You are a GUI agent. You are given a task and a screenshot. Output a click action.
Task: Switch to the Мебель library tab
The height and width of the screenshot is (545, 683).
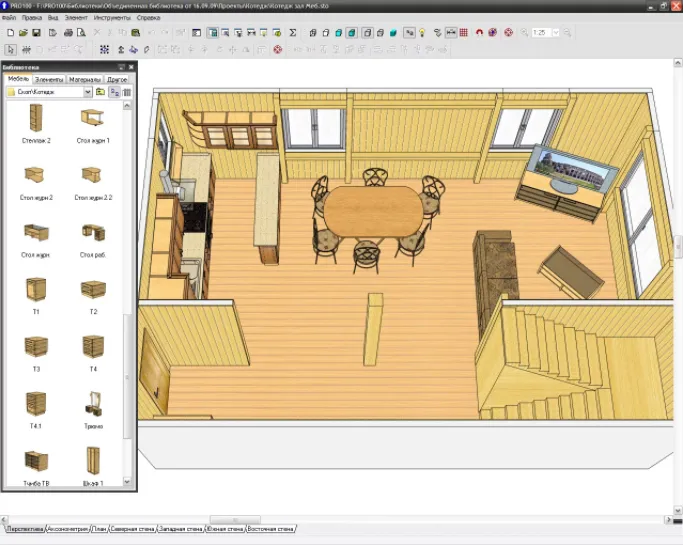pyautogui.click(x=18, y=79)
